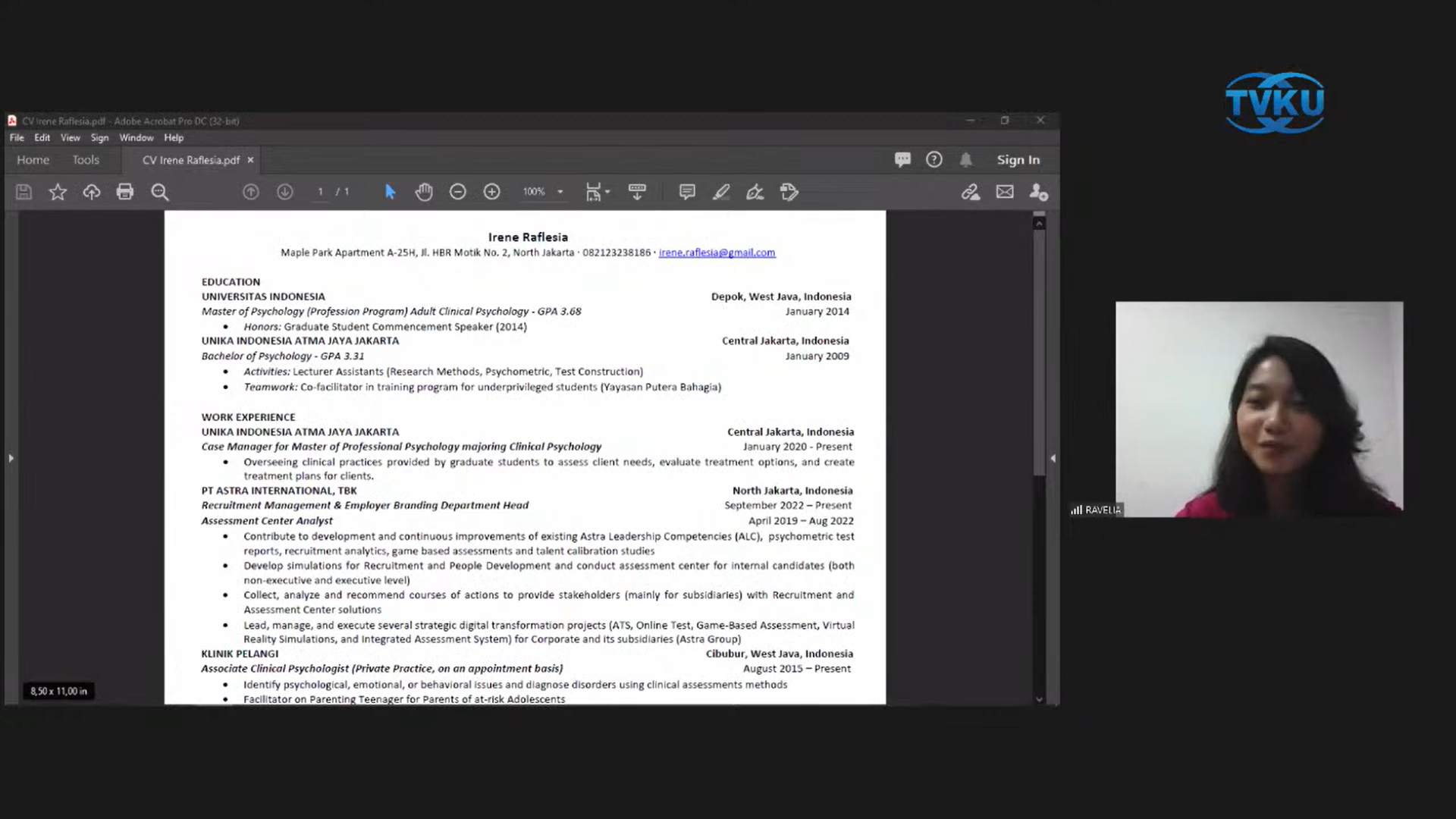Open the Window menu
1456x819 pixels.
tap(136, 138)
